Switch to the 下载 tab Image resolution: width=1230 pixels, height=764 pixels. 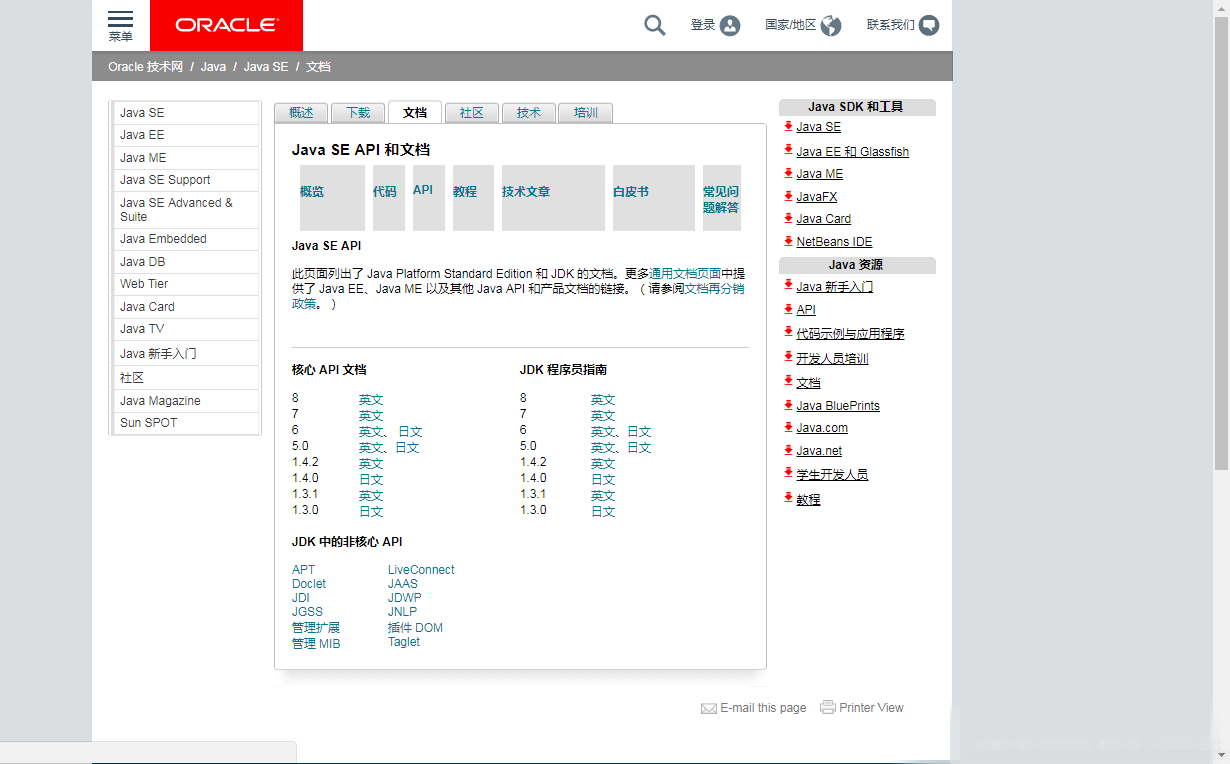point(358,113)
